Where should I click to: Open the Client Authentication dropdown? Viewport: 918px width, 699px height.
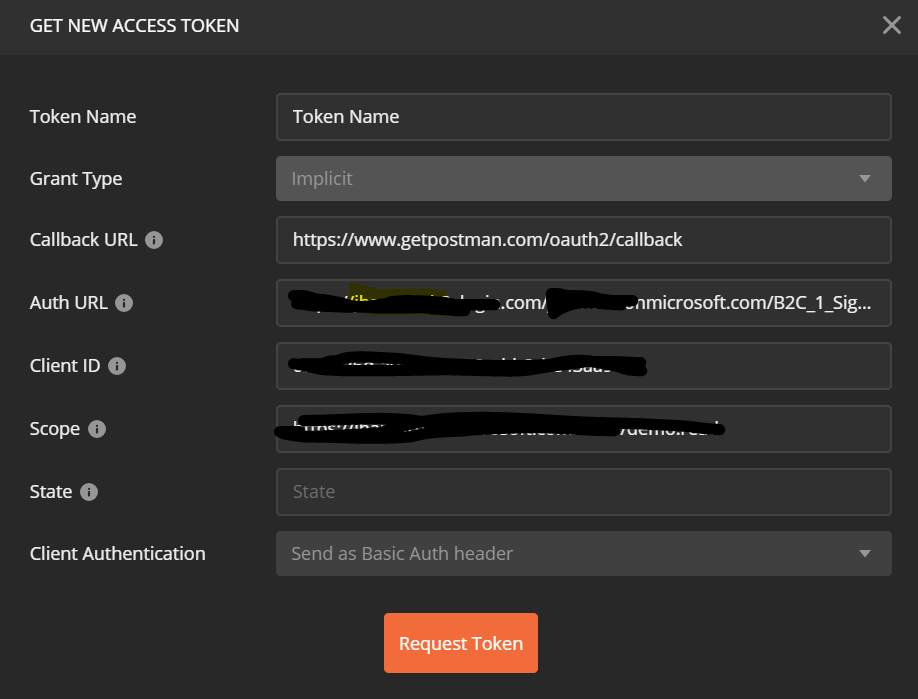(583, 553)
